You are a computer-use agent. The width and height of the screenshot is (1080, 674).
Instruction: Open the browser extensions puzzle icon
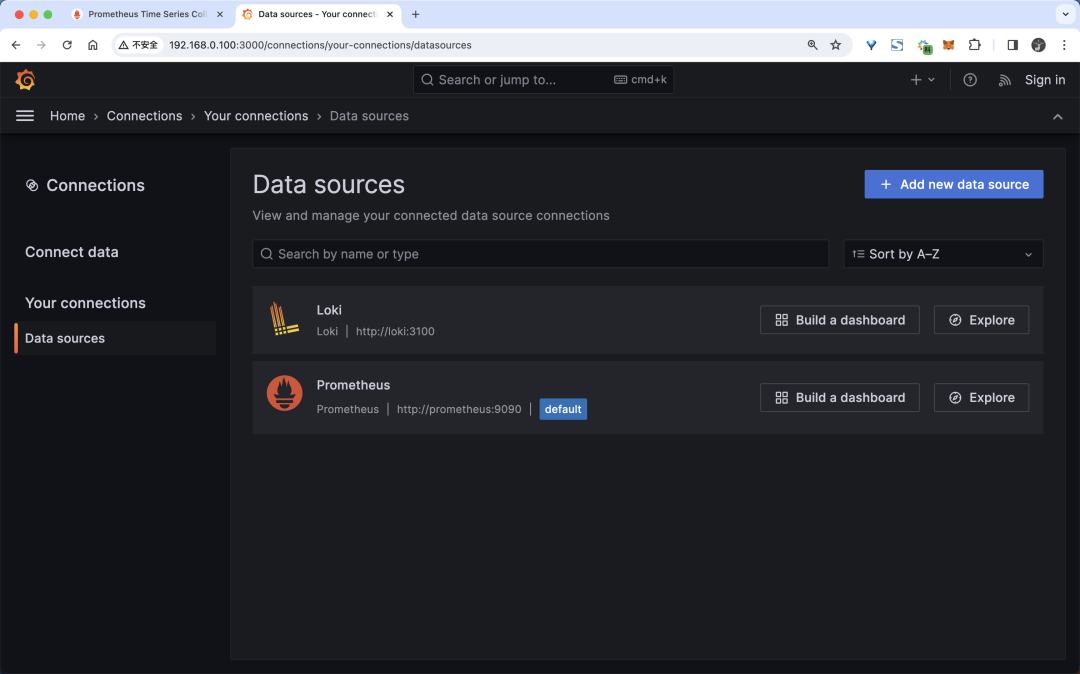tap(974, 45)
